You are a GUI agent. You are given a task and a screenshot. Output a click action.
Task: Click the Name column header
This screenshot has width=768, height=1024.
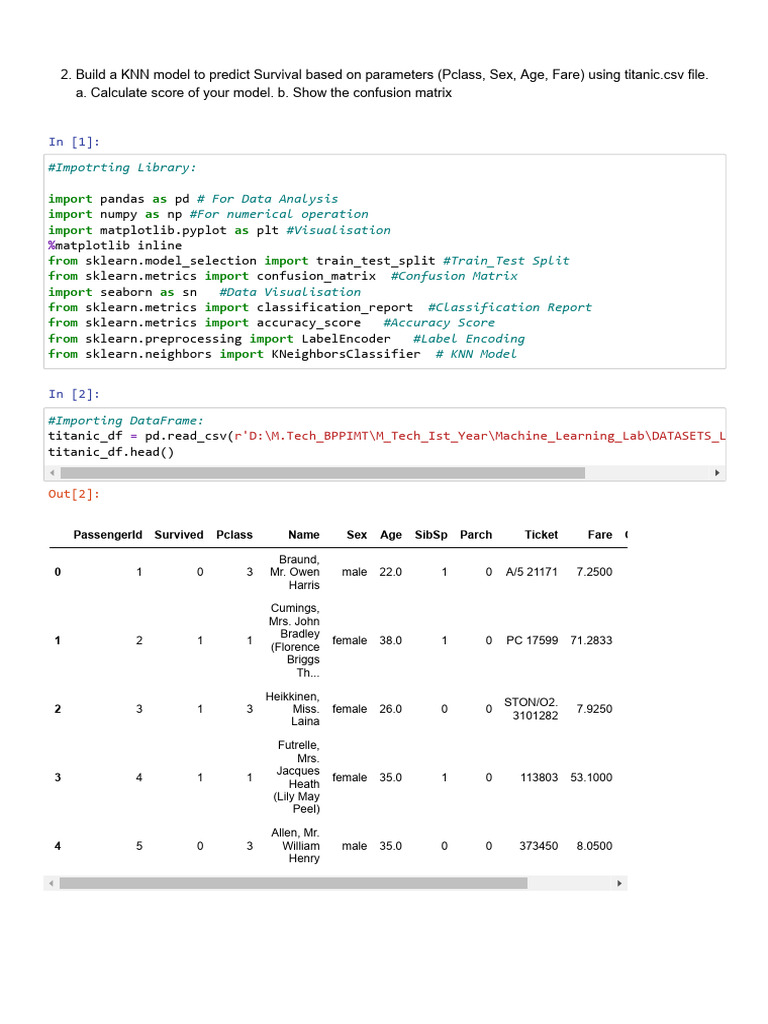click(304, 535)
